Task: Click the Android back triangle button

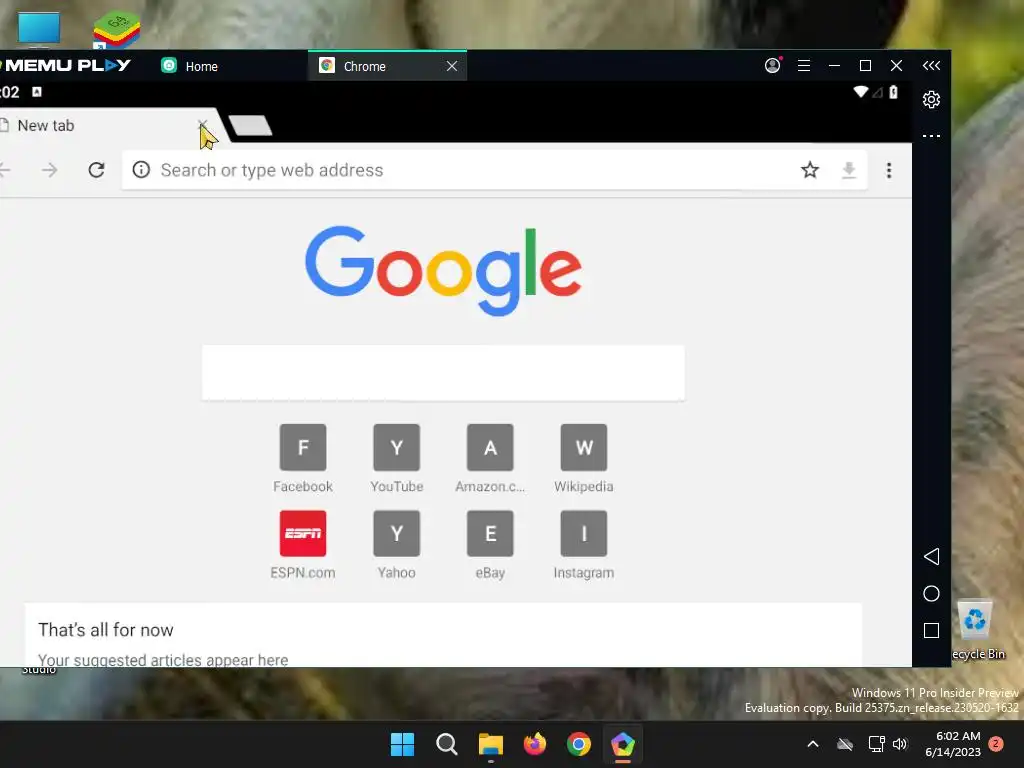Action: [x=931, y=556]
